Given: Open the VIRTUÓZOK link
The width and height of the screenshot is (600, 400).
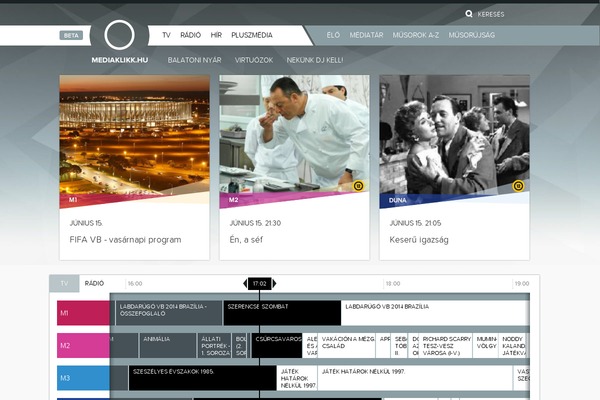Looking at the screenshot, I should pyautogui.click(x=254, y=60).
